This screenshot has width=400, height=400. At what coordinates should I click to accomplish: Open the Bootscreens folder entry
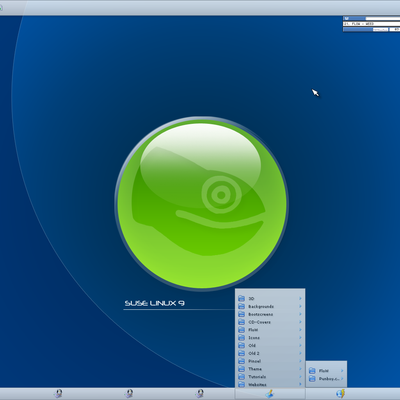(x=270, y=314)
